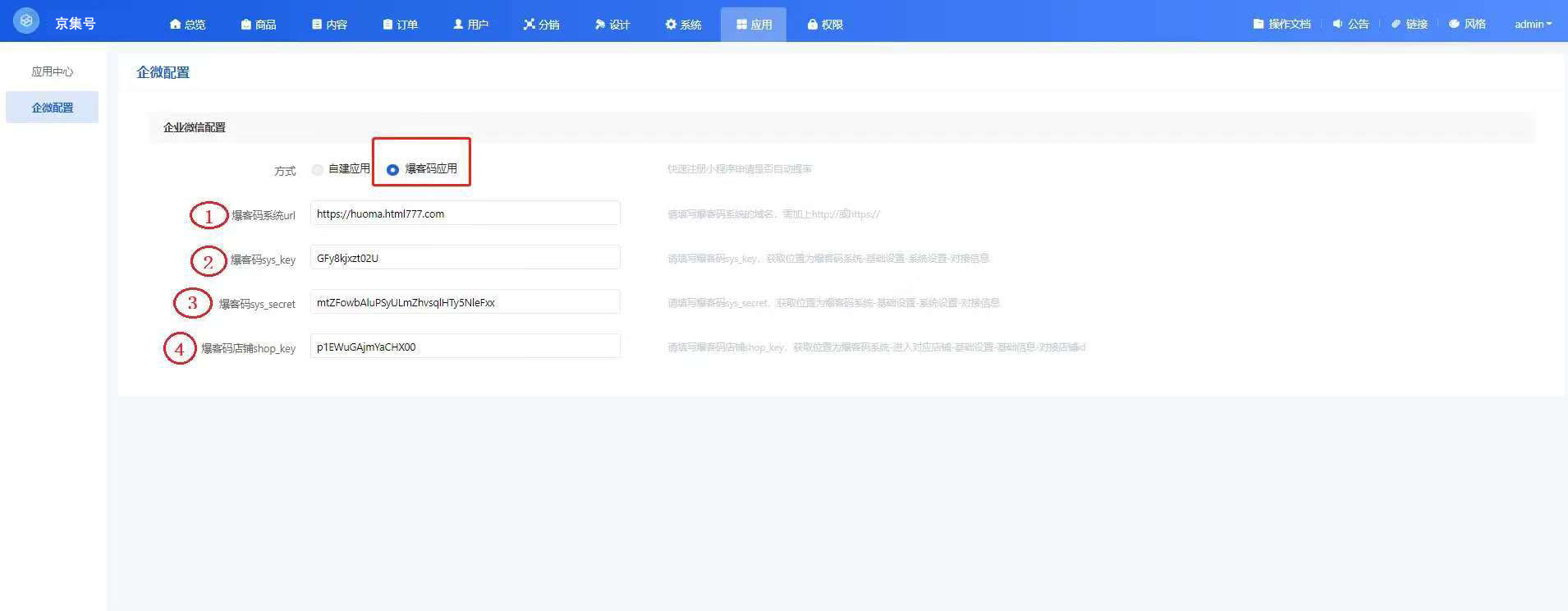Click the 系统 gear icon
The height and width of the screenshot is (611, 1568).
(x=671, y=25)
